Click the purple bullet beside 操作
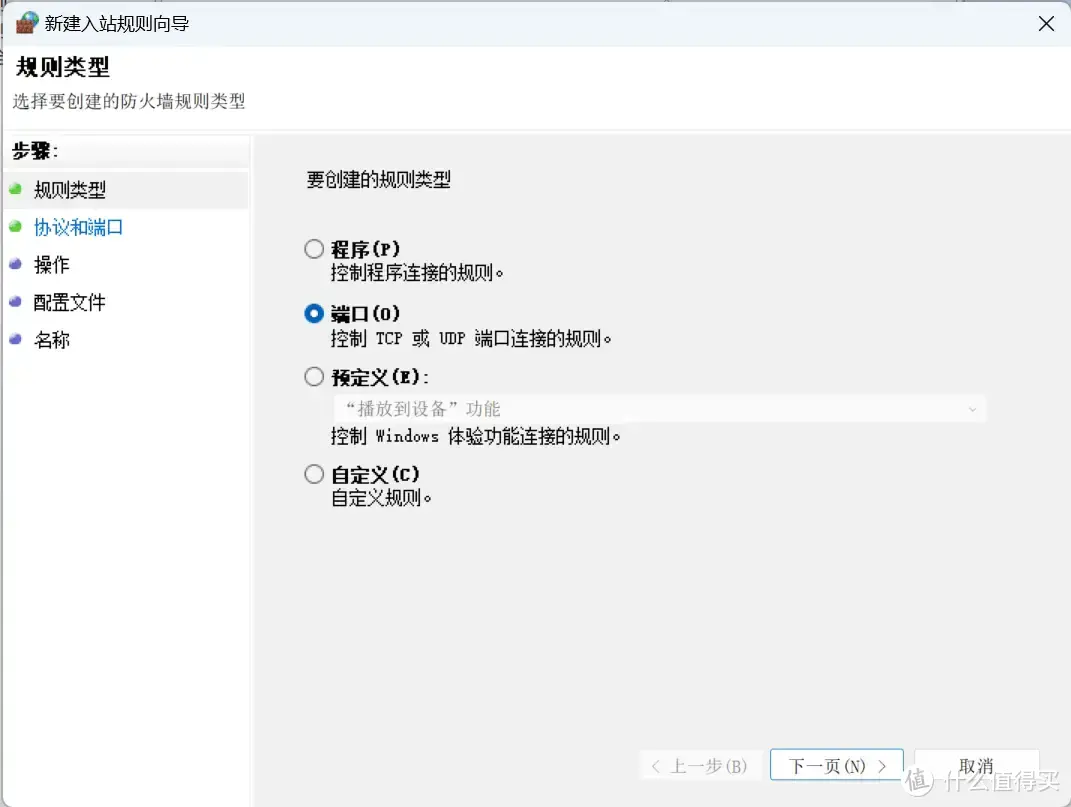The width and height of the screenshot is (1071, 807). pos(16,264)
